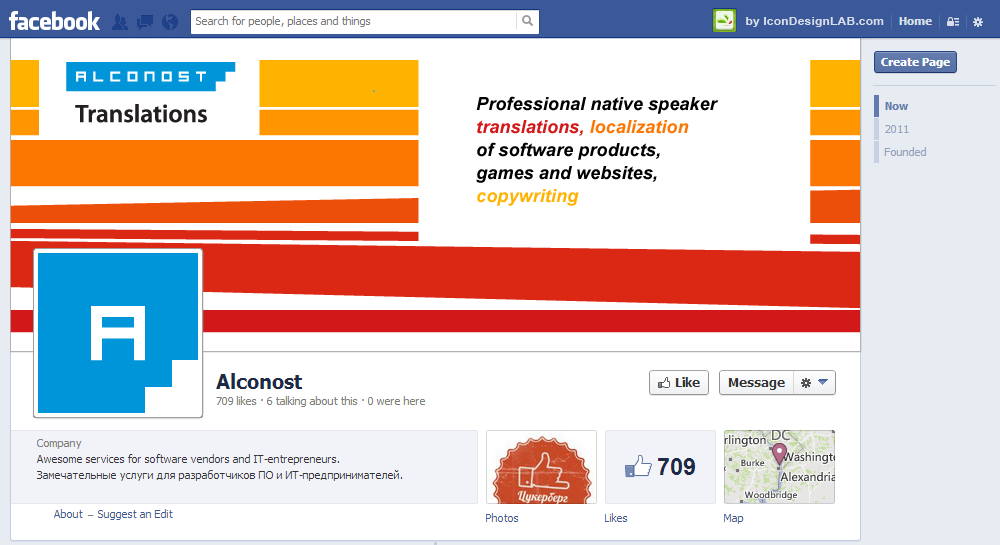
Task: Click '0 were here' text
Action: click(x=396, y=401)
